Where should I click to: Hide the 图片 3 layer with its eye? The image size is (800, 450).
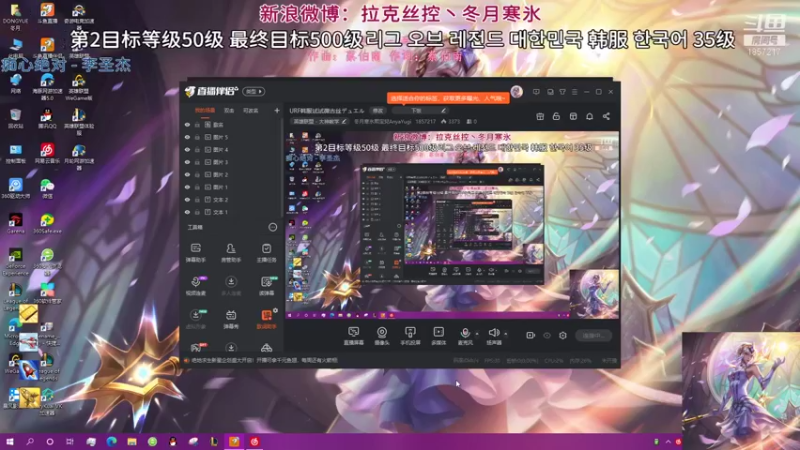coord(187,162)
